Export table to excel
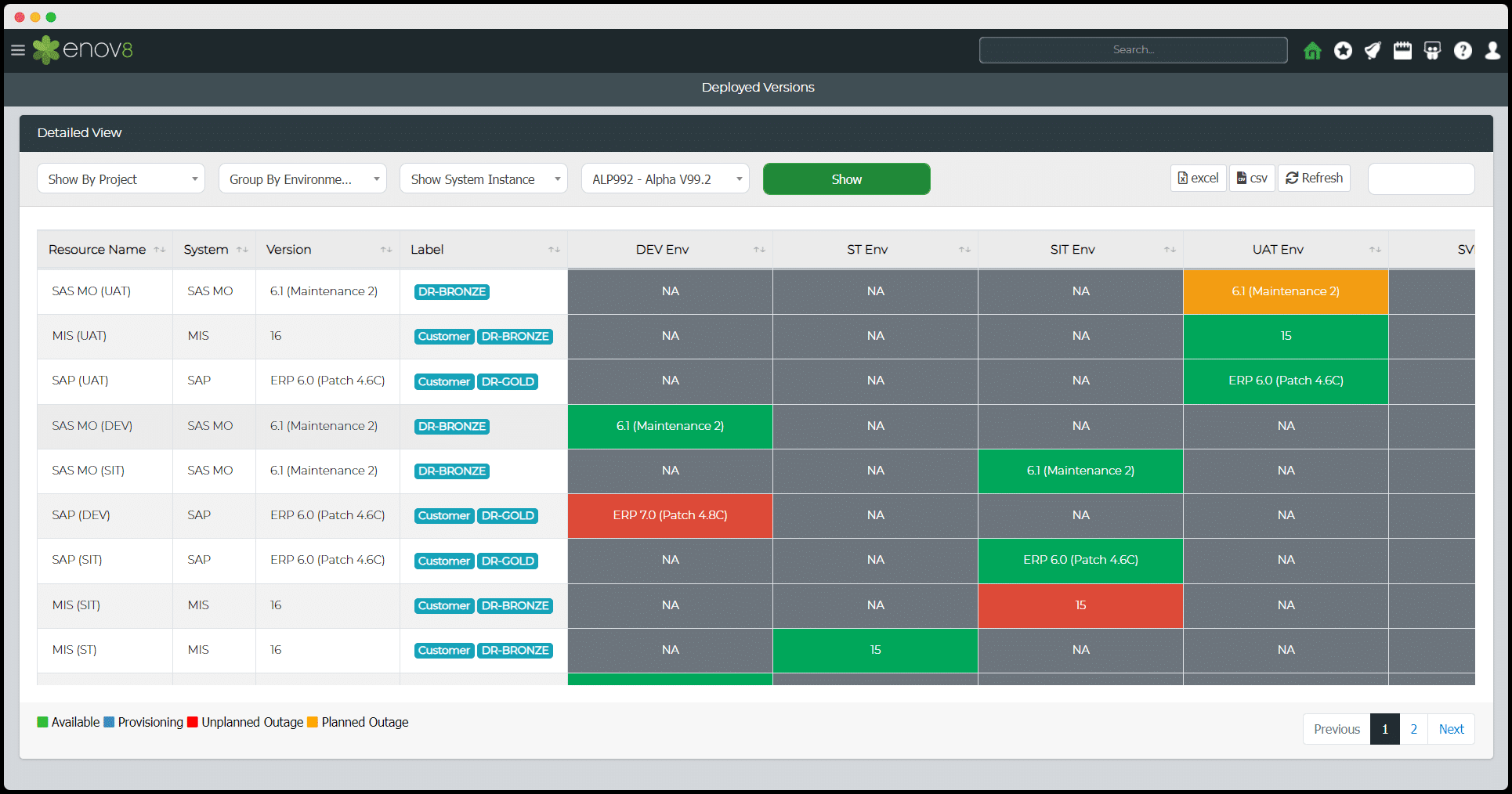This screenshot has height=794, width=1512. tap(1199, 178)
